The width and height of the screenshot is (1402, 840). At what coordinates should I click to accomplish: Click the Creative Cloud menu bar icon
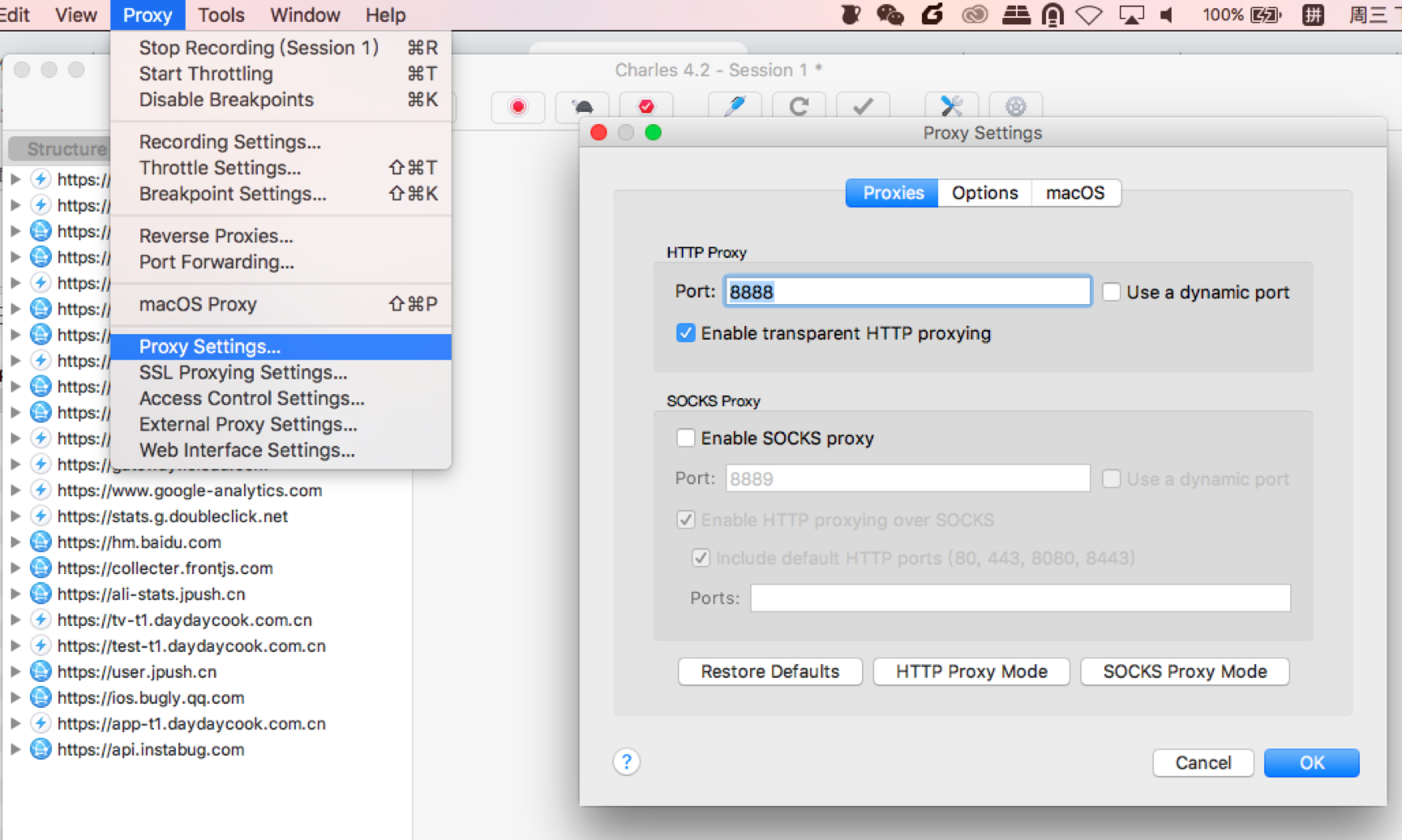point(974,15)
